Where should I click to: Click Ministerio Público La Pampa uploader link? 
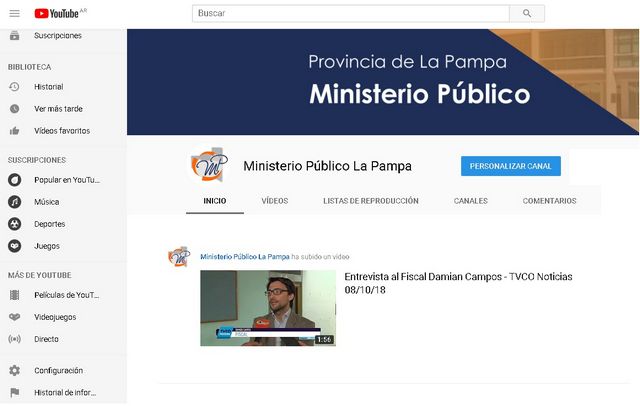245,257
